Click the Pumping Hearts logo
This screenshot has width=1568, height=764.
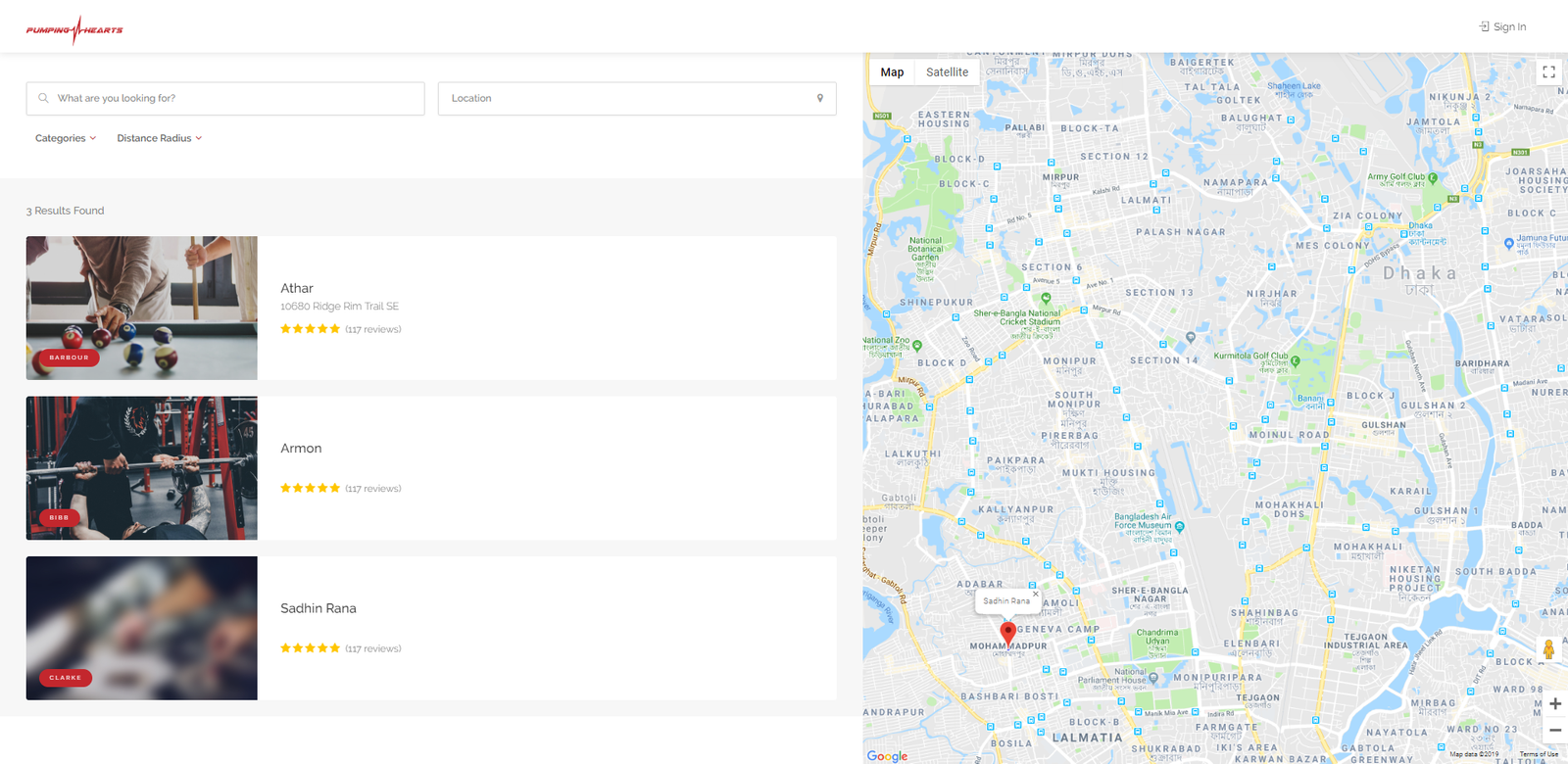click(x=74, y=29)
